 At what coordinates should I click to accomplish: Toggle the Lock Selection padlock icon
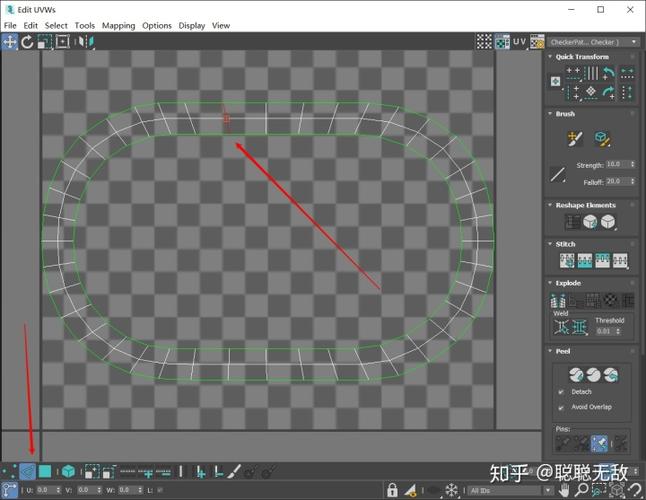click(392, 490)
